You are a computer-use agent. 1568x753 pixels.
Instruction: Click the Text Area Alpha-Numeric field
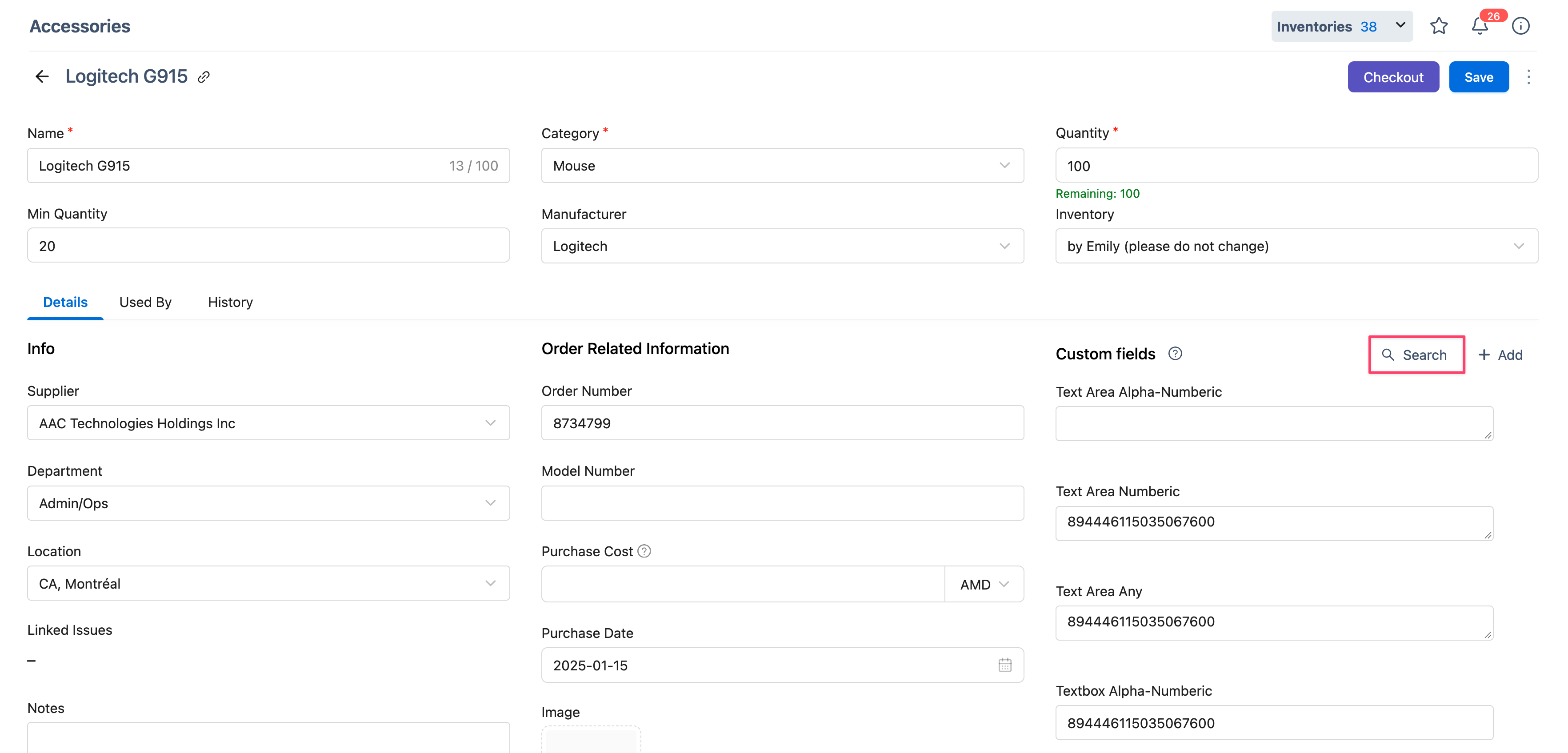pyautogui.click(x=1274, y=423)
